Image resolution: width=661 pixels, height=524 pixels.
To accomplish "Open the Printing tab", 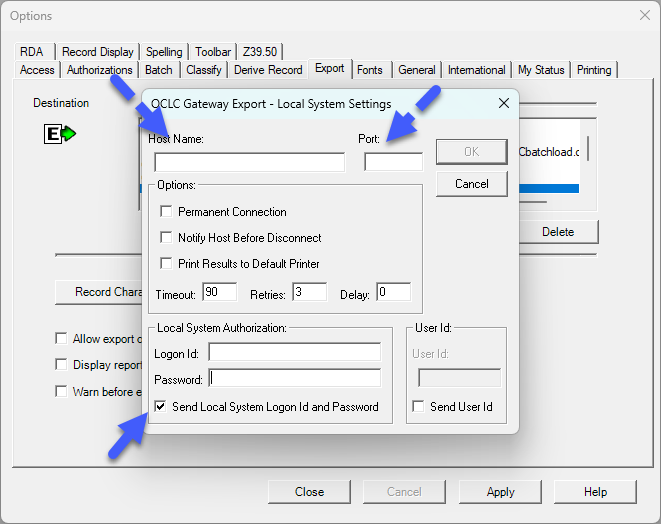I will coord(594,70).
